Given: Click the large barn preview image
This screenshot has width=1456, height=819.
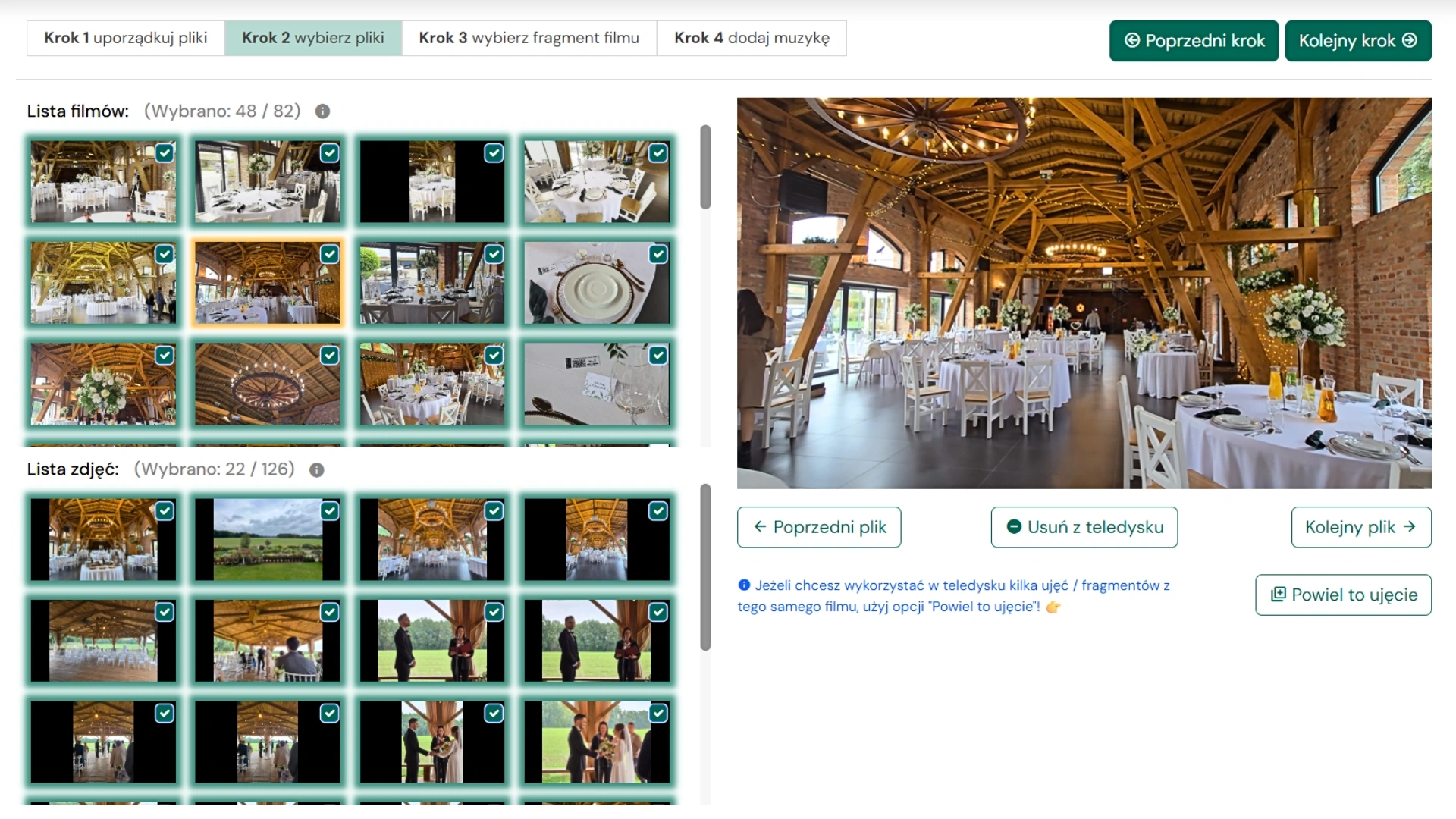Looking at the screenshot, I should point(1084,293).
